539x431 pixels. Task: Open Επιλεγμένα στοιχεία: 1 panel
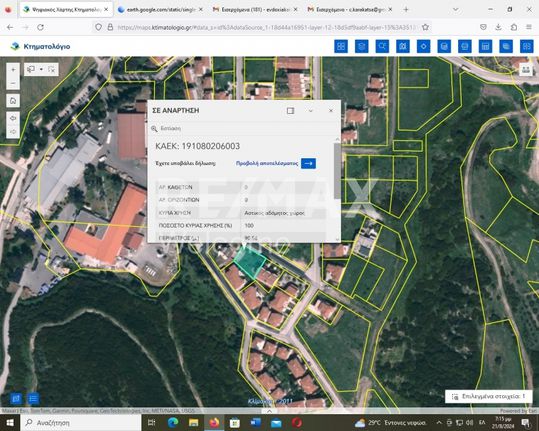(x=489, y=396)
